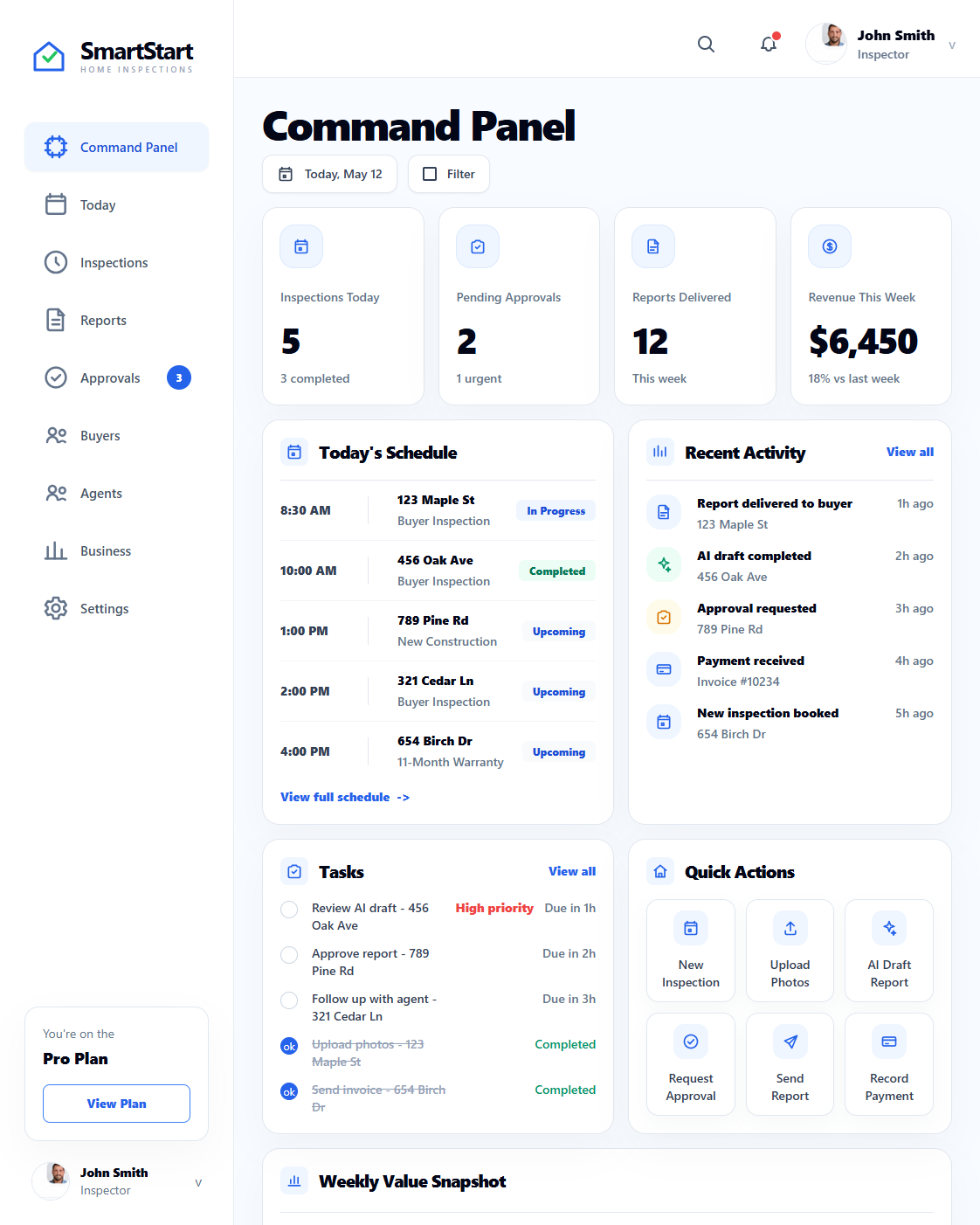
Task: Choose the Upload Photos quick action
Action: point(790,951)
